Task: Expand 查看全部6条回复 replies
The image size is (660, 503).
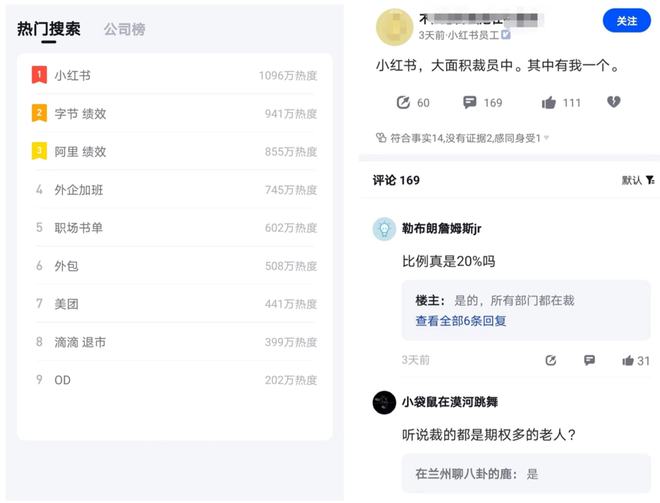Action: click(x=461, y=321)
